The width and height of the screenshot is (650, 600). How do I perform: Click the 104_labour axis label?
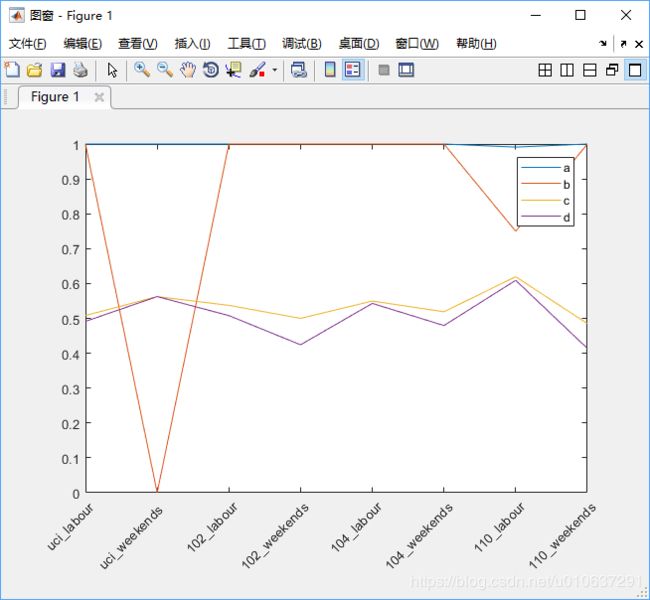(356, 527)
